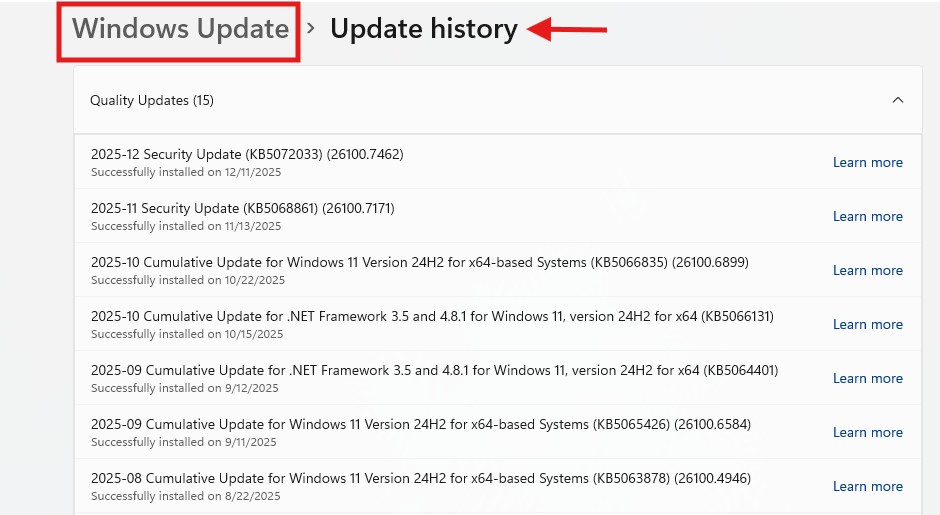Select the 2025-10 .NET Framework KB5066131 entry

click(432, 317)
